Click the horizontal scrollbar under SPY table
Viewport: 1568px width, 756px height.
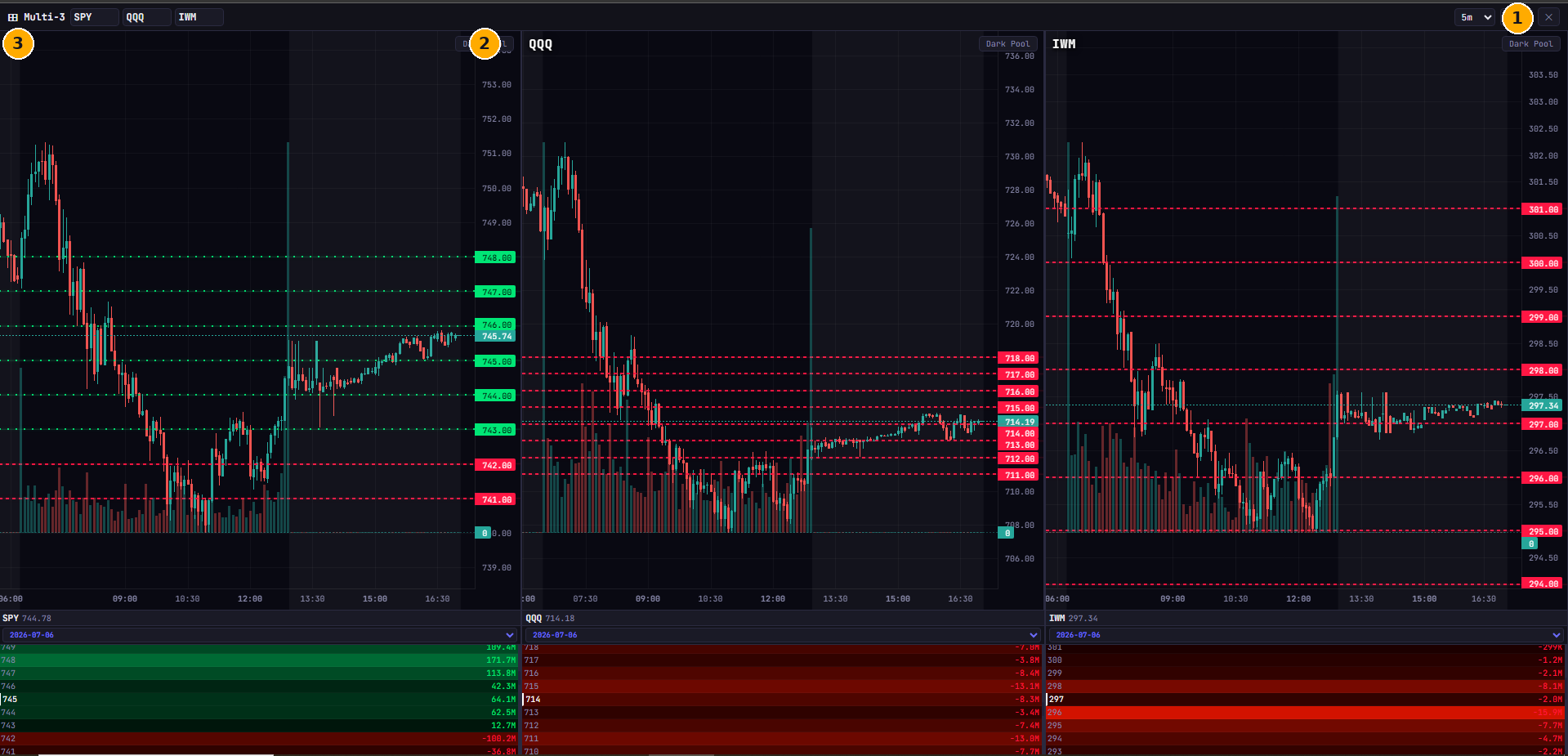(x=155, y=754)
